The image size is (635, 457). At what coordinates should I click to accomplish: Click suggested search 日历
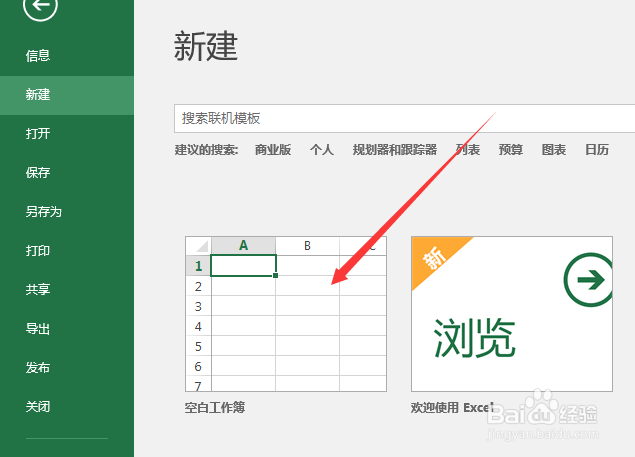point(597,150)
